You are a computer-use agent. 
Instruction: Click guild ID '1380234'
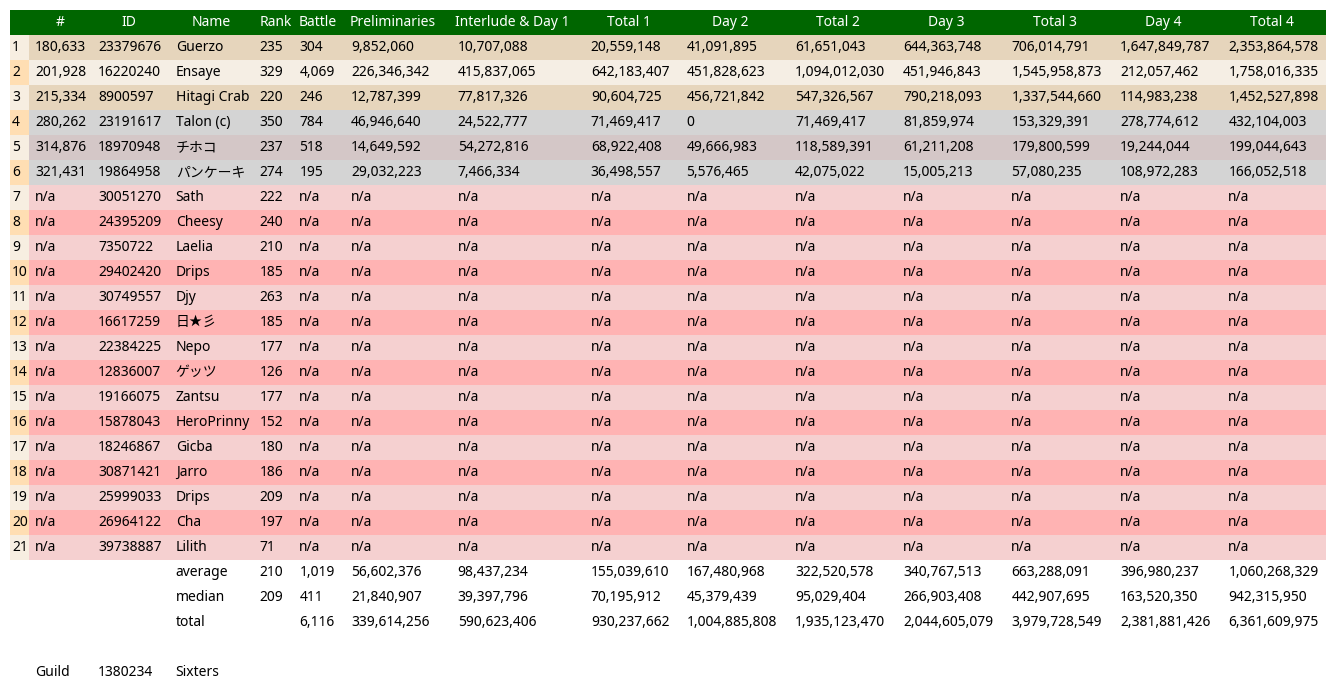coord(125,671)
